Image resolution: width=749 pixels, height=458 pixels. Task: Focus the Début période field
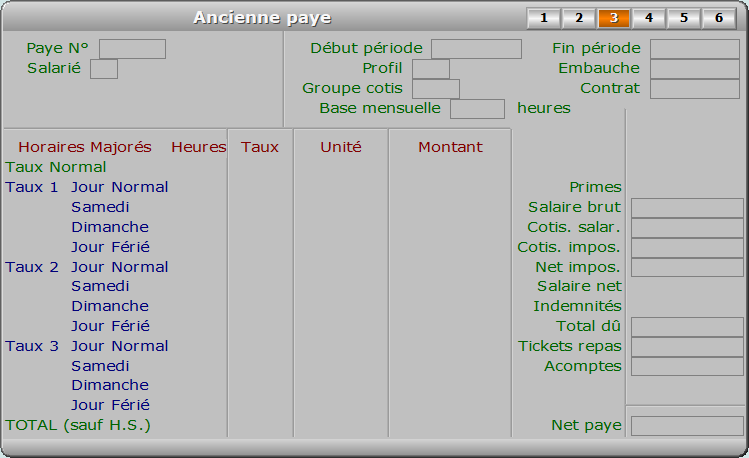coord(476,49)
